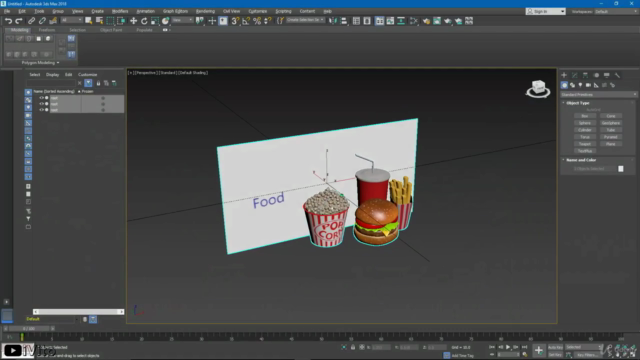The width and height of the screenshot is (640, 360).
Task: Select the Lights creation category icon
Action: [580, 85]
